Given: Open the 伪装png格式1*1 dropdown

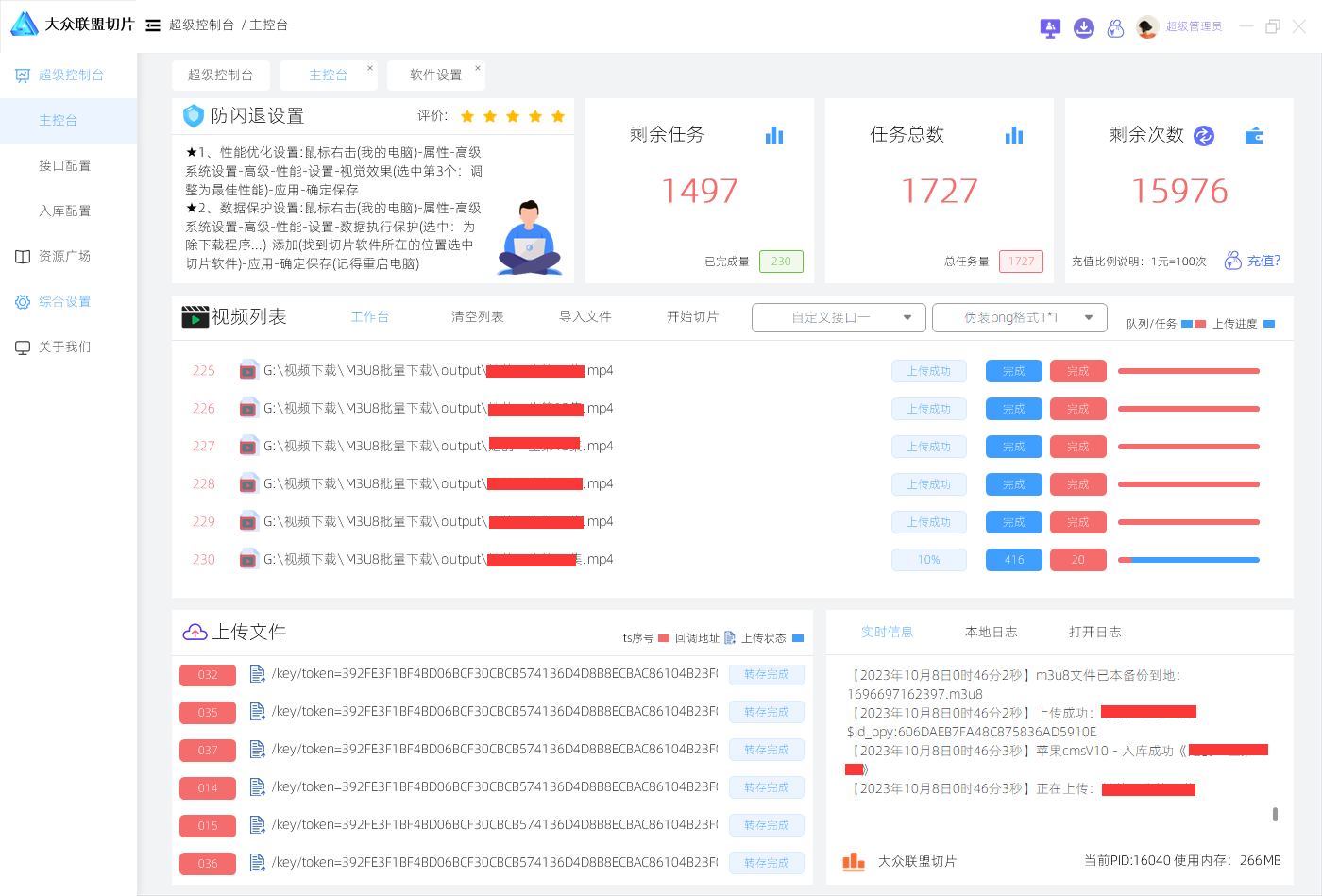Looking at the screenshot, I should click(1020, 317).
